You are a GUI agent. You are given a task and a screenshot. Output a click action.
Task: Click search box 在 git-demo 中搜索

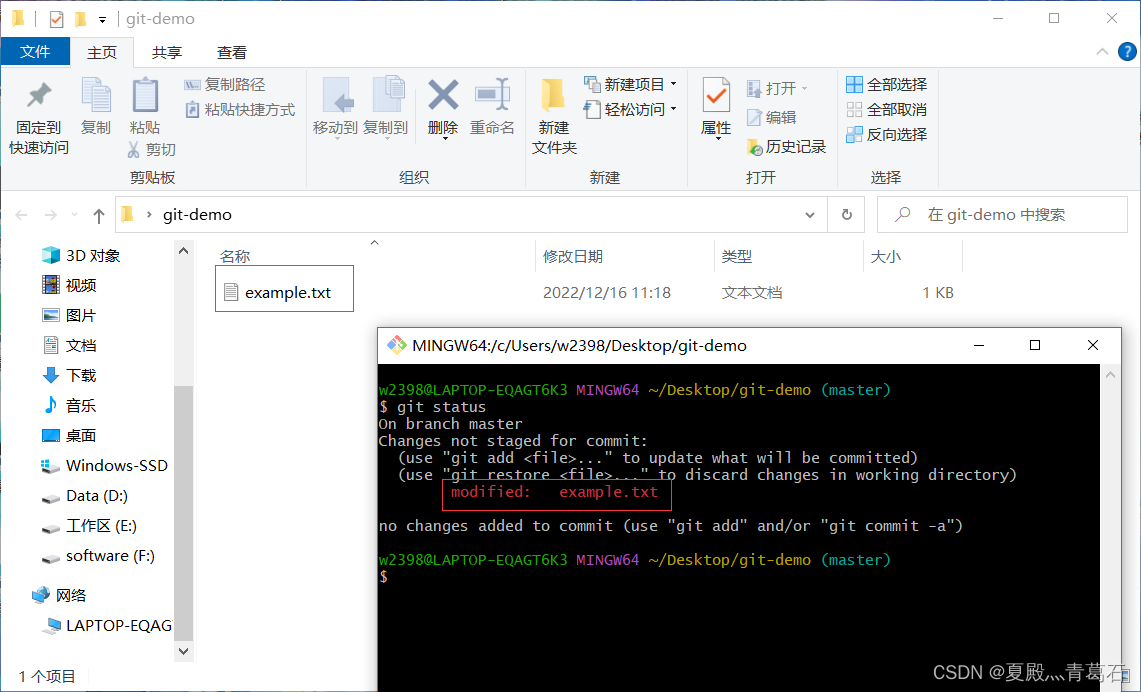click(1002, 215)
